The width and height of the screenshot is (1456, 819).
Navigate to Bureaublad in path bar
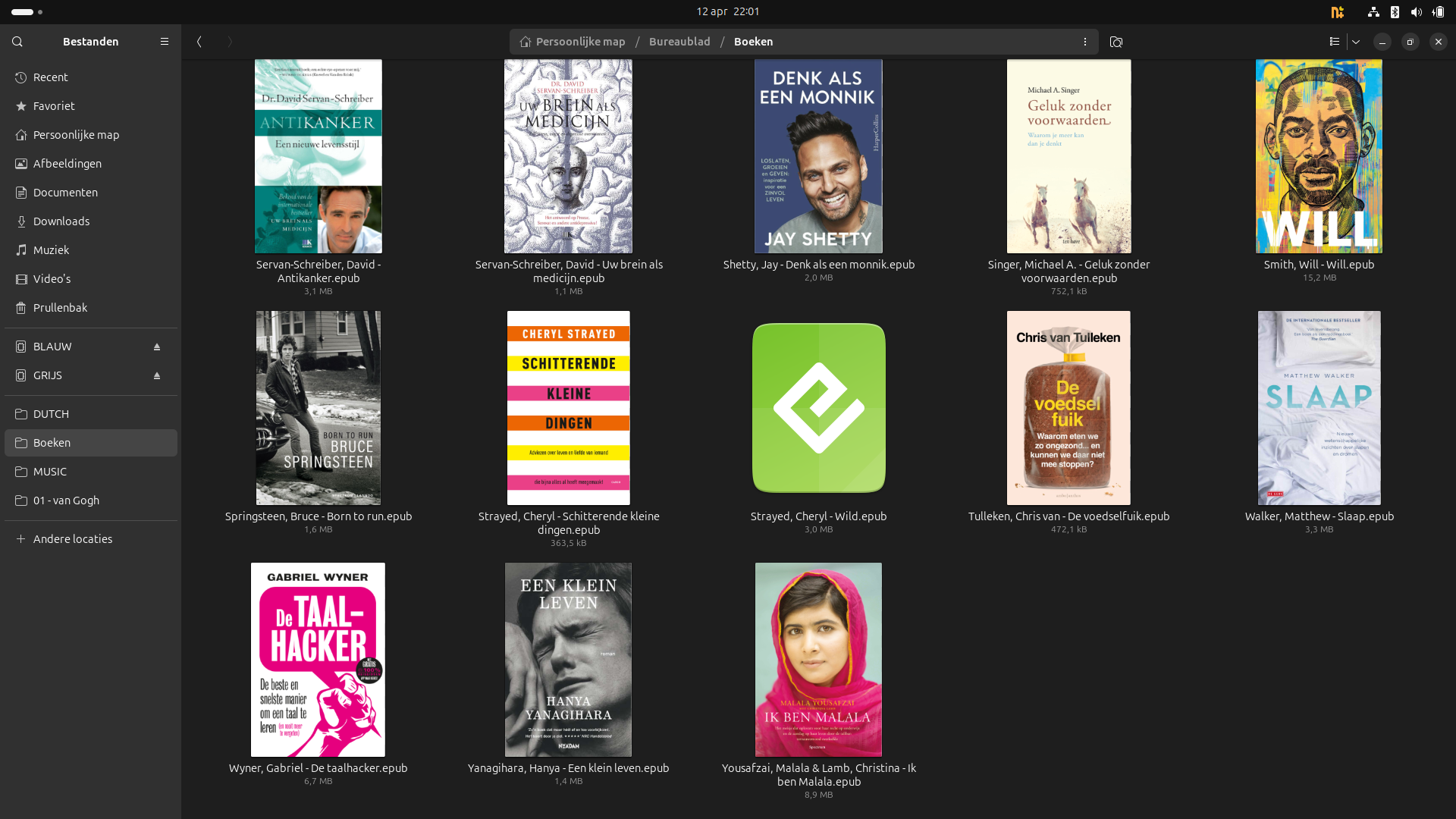(679, 42)
